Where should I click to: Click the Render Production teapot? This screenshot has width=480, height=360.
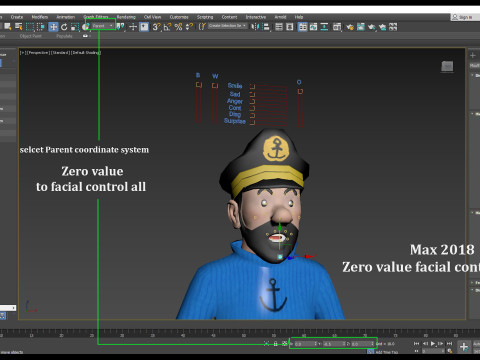coord(372,27)
